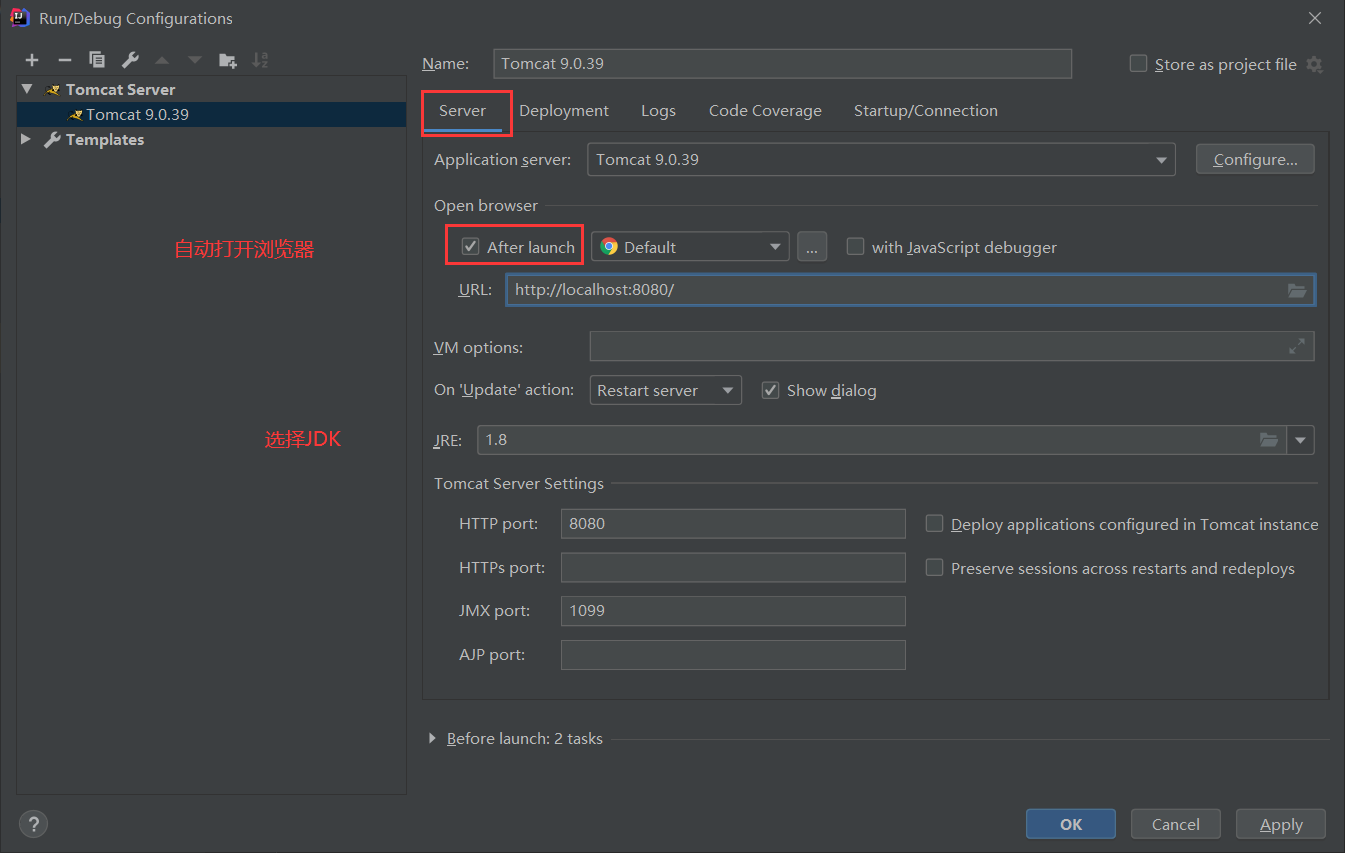This screenshot has width=1345, height=853.
Task: Sort configurations alphabetically icon
Action: pyautogui.click(x=260, y=60)
